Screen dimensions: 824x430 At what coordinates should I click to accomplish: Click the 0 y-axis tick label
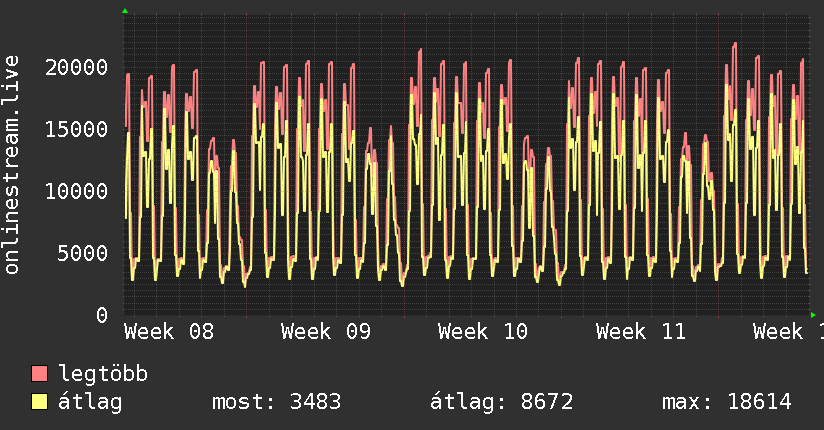102,315
